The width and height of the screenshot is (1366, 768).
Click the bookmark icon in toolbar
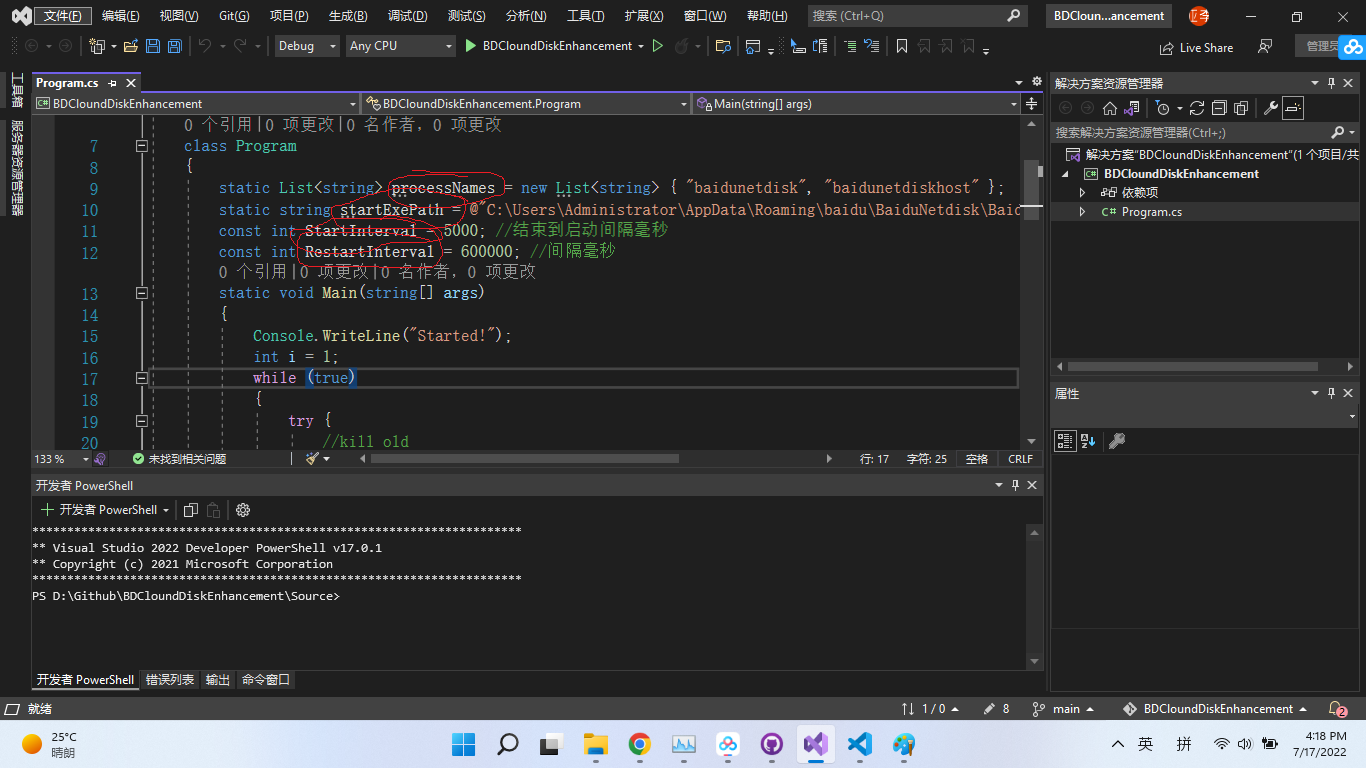pyautogui.click(x=902, y=46)
